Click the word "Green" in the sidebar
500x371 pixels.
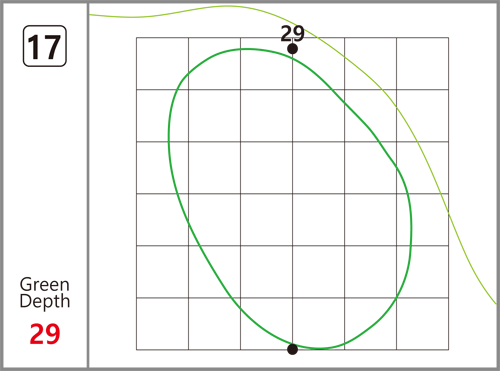click(45, 285)
